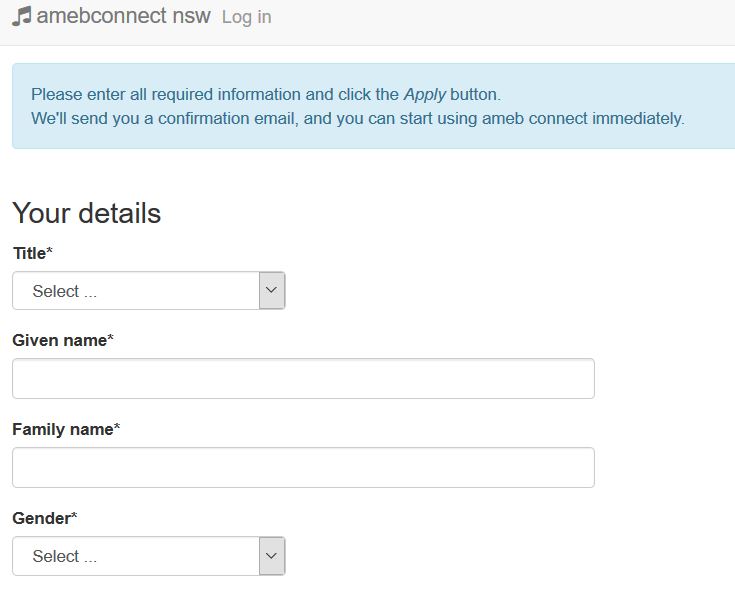Click the Given name field label

click(x=60, y=341)
